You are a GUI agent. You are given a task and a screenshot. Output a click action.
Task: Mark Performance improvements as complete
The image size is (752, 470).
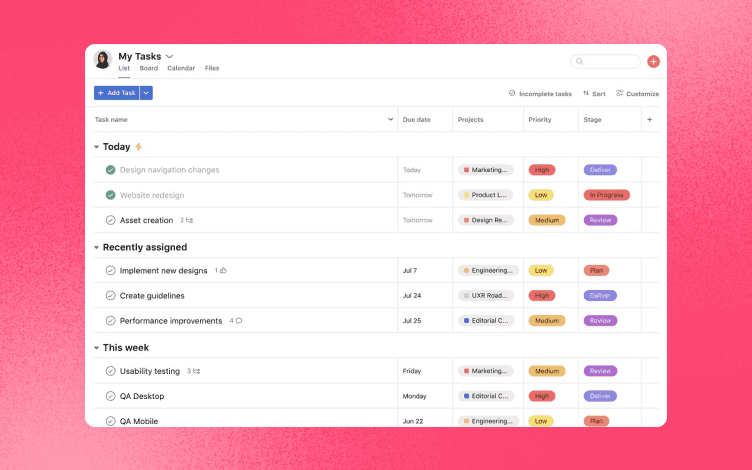(110, 320)
